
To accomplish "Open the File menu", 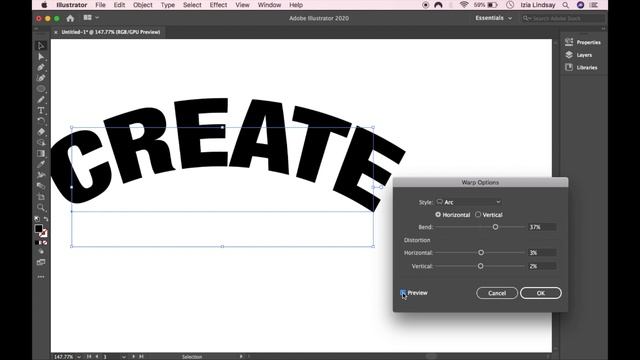I will pyautogui.click(x=100, y=5).
